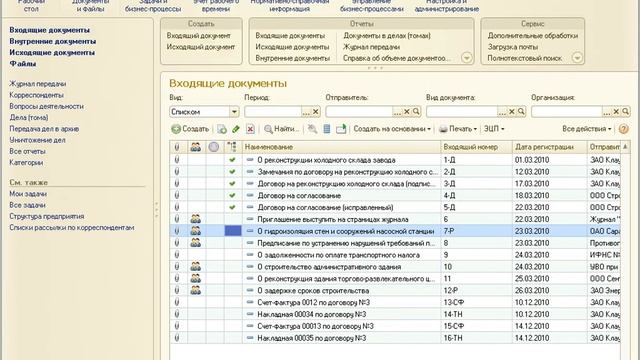Open Полнотекстовый поиск in Сервис
Image resolution: width=640 pixels, height=360 pixels.
click(x=525, y=58)
